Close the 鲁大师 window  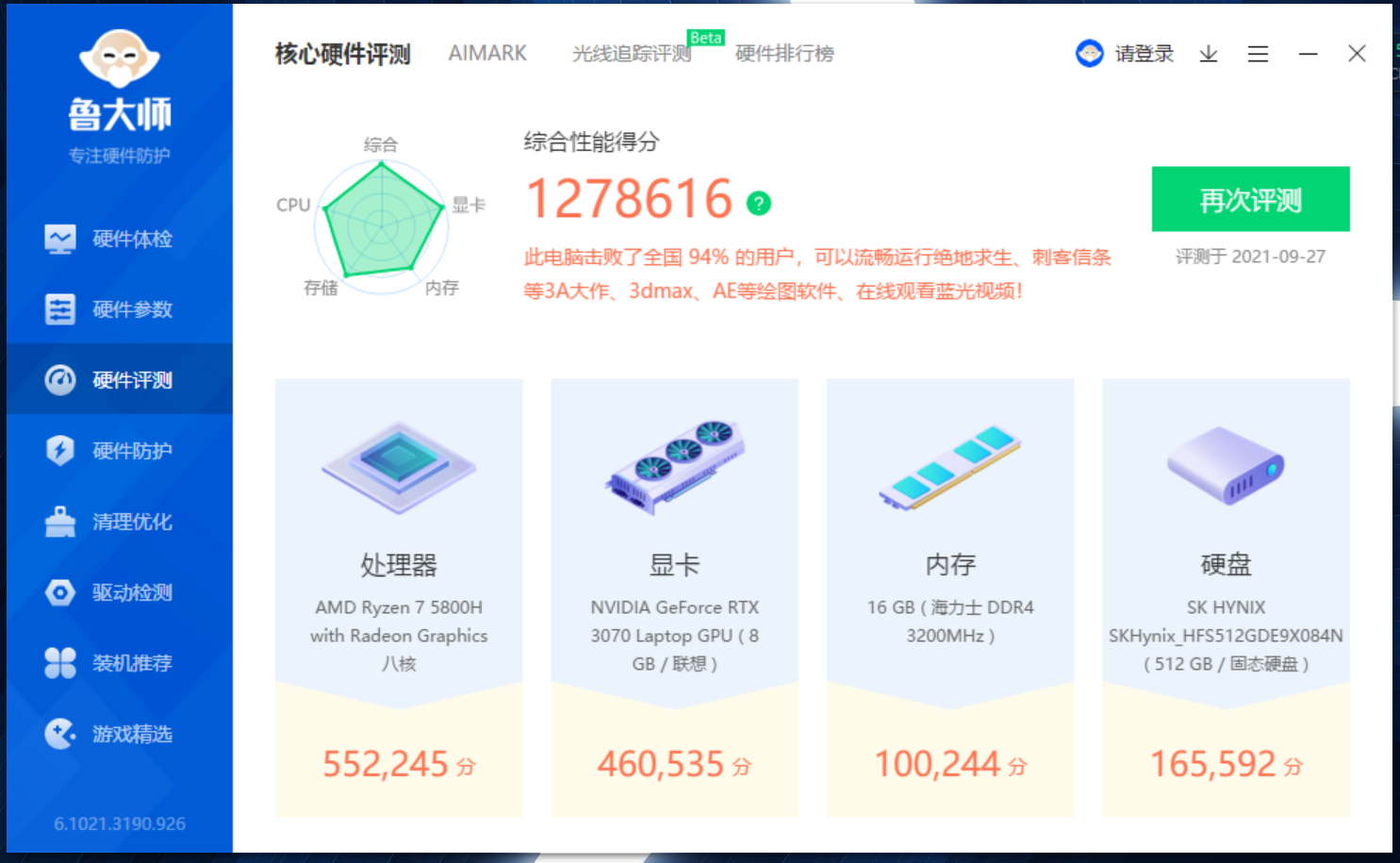[1357, 54]
